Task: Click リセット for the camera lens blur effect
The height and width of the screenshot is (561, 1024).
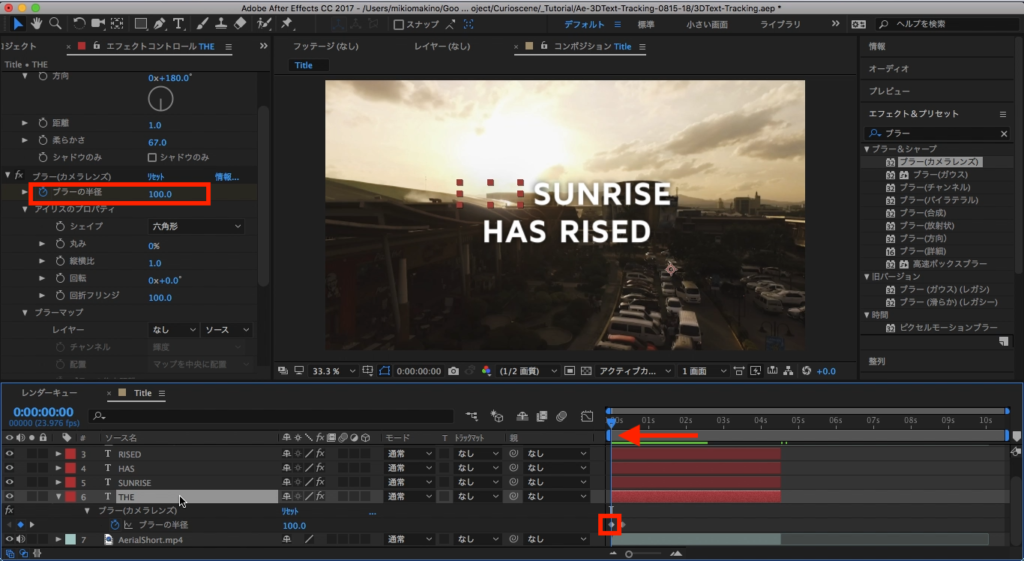Action: (x=155, y=176)
